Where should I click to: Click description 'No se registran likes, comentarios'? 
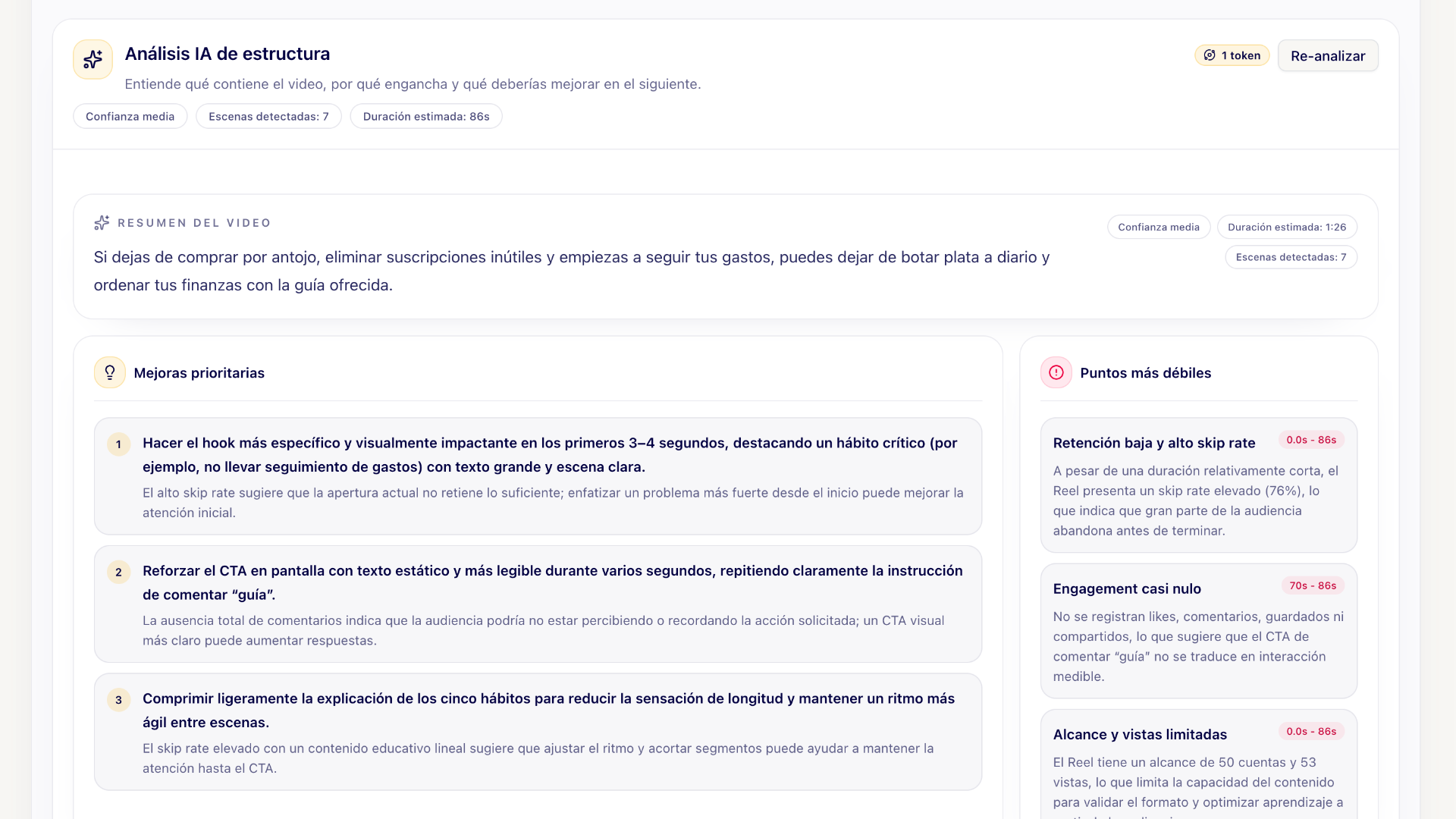pos(1198,646)
